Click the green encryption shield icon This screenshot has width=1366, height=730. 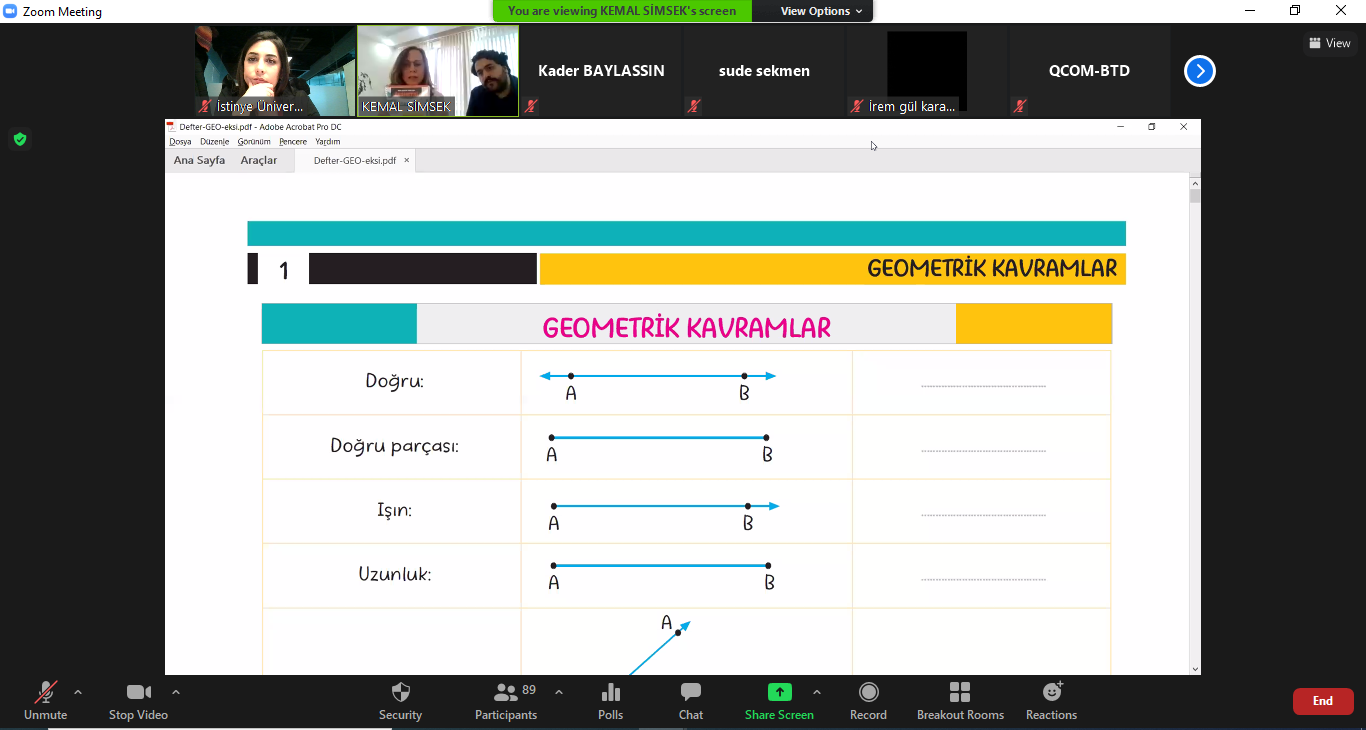pos(19,139)
